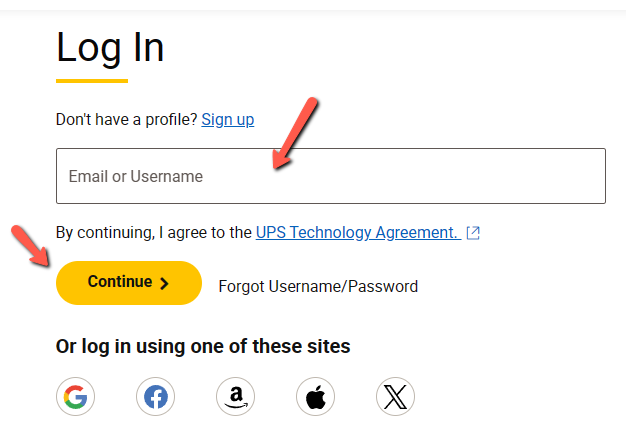Click the yellow underline beneath Log In
This screenshot has width=626, height=446.
(x=92, y=81)
